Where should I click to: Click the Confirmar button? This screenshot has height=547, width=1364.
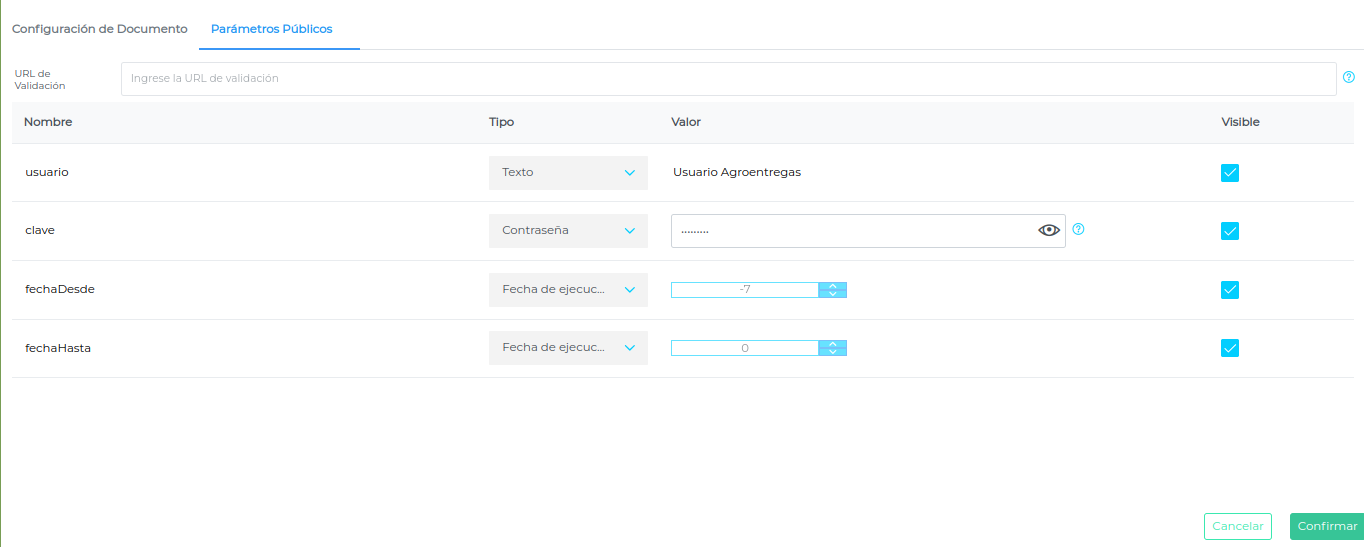pyautogui.click(x=1327, y=526)
